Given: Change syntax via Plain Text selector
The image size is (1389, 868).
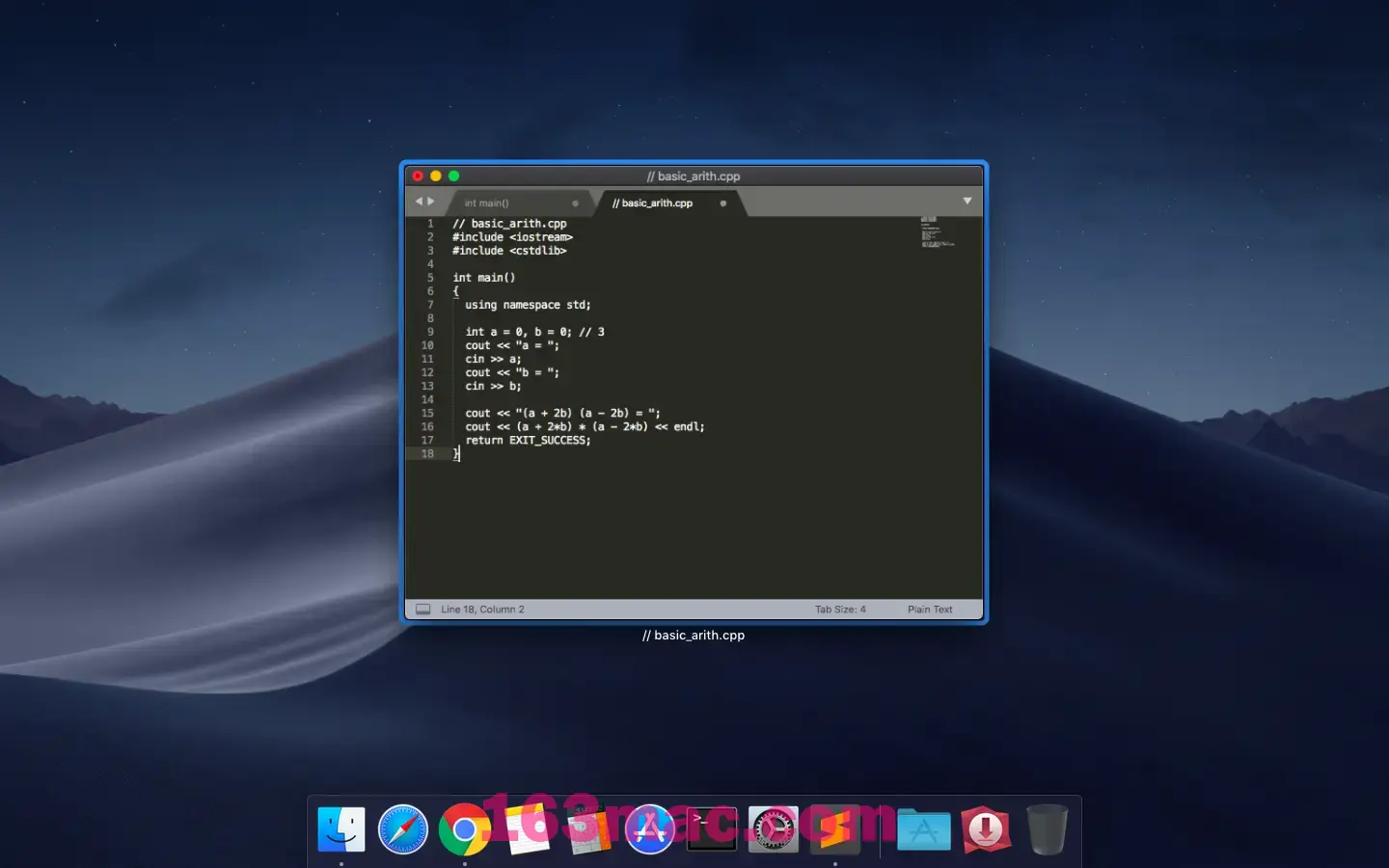Looking at the screenshot, I should pyautogui.click(x=930, y=610).
